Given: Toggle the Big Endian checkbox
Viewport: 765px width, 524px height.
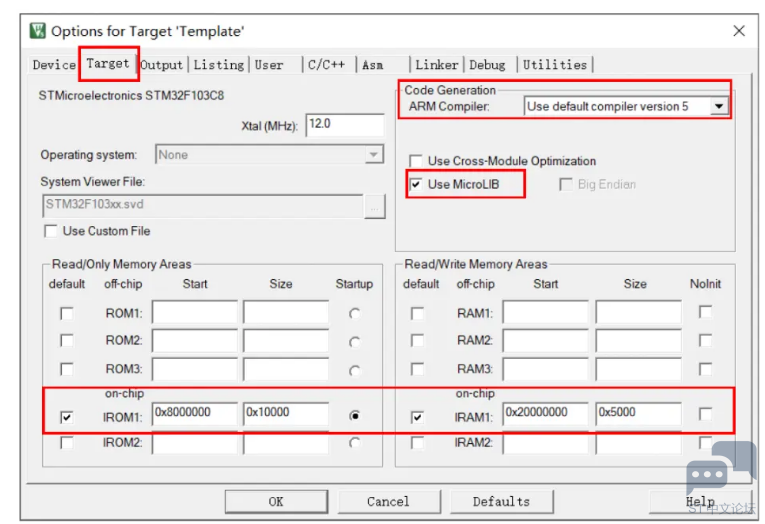Looking at the screenshot, I should (x=566, y=184).
